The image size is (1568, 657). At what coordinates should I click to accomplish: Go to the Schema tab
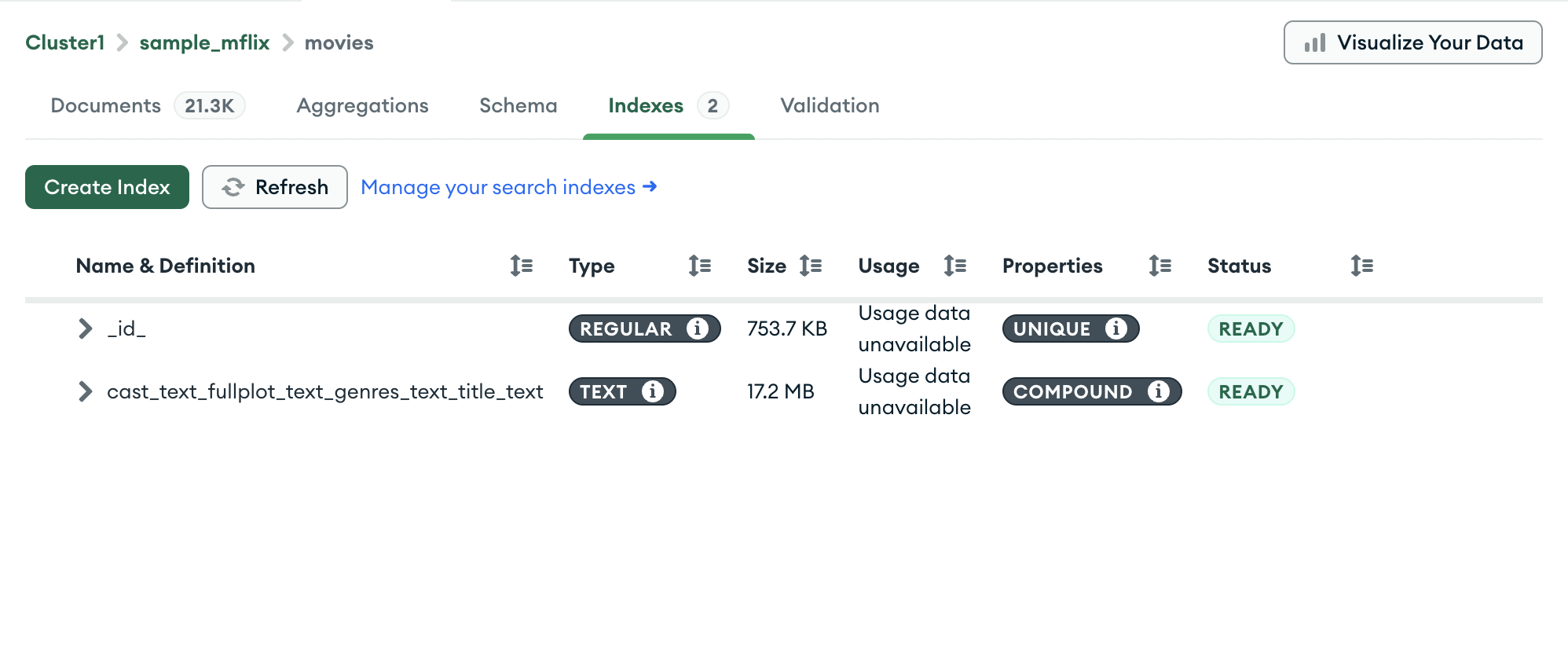click(518, 105)
